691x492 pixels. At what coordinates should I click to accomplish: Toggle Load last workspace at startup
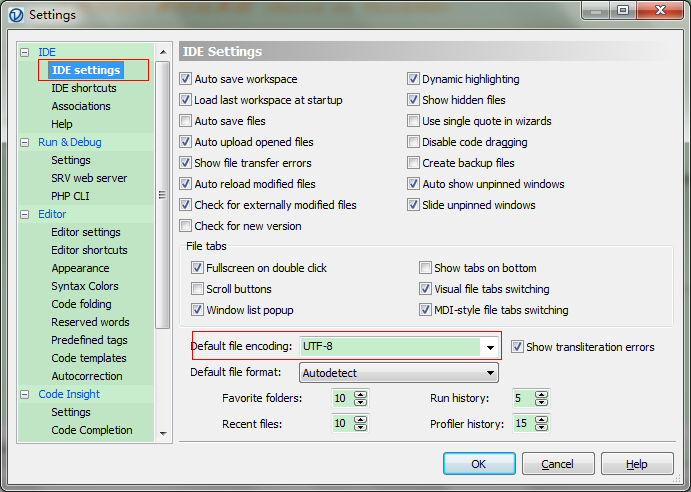coord(186,100)
